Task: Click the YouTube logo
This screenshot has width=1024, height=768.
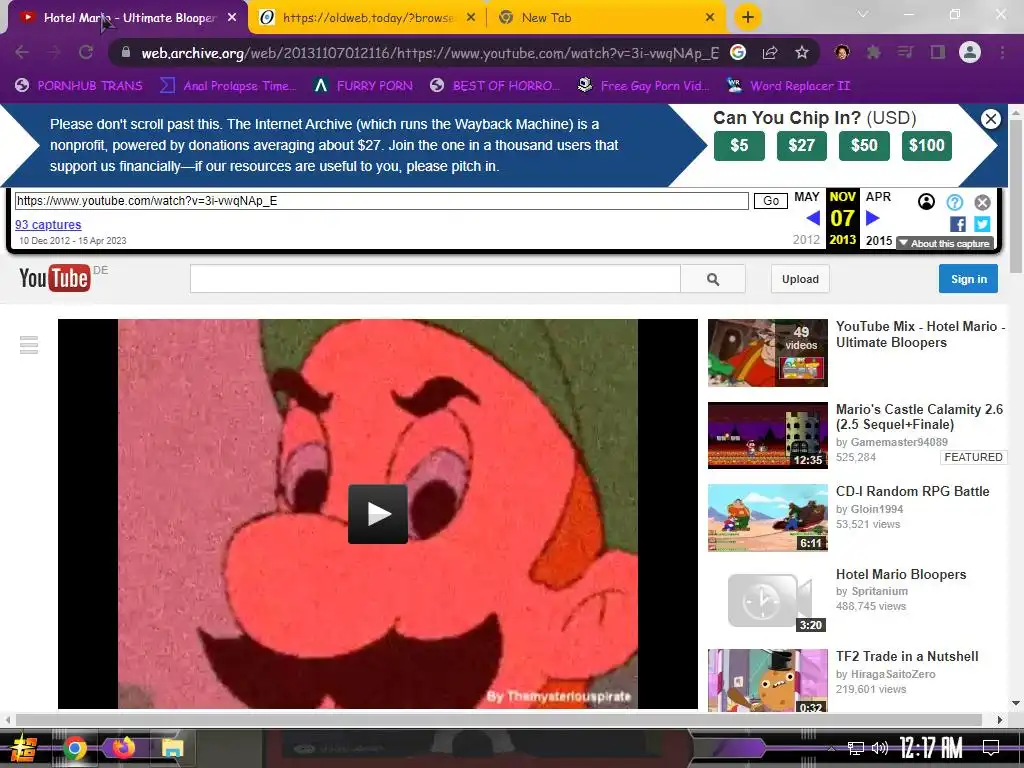Action: click(55, 278)
